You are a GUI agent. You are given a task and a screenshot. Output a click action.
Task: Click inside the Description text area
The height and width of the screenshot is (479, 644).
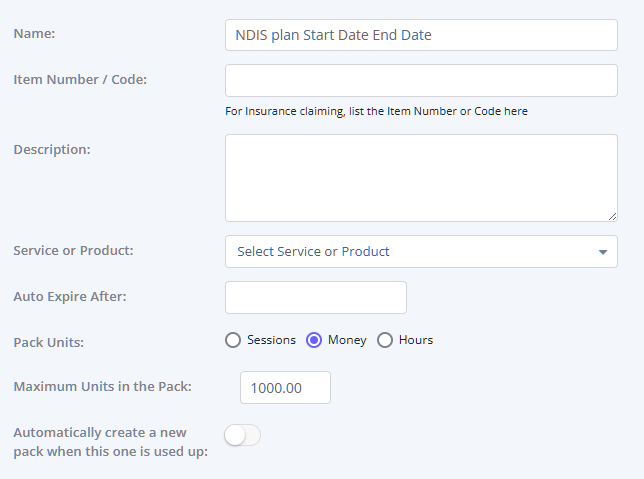click(420, 177)
